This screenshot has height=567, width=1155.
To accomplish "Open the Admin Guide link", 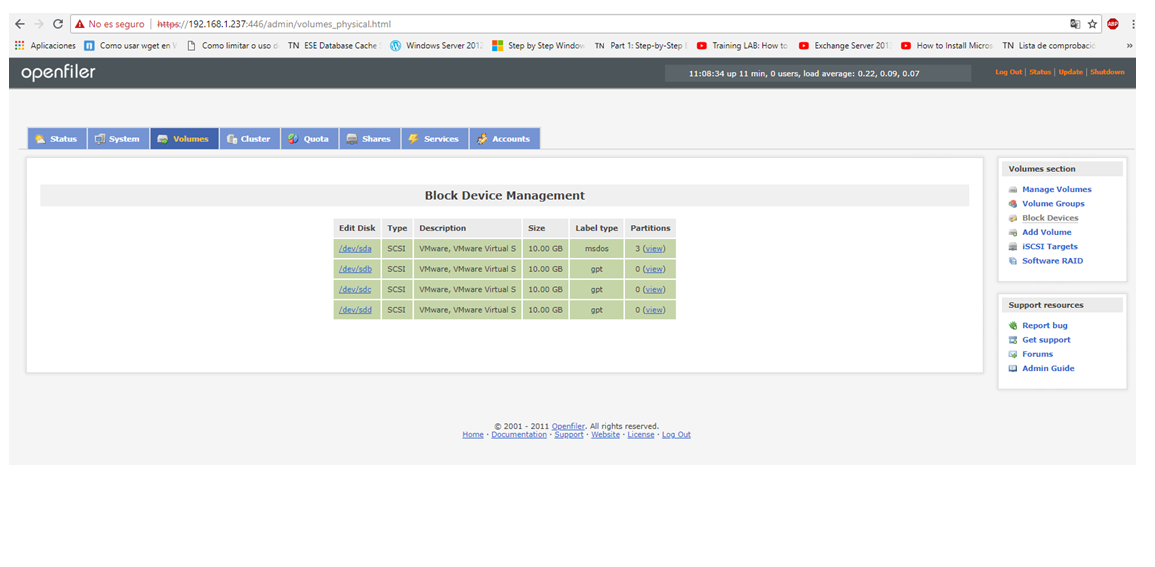I will tap(1048, 368).
